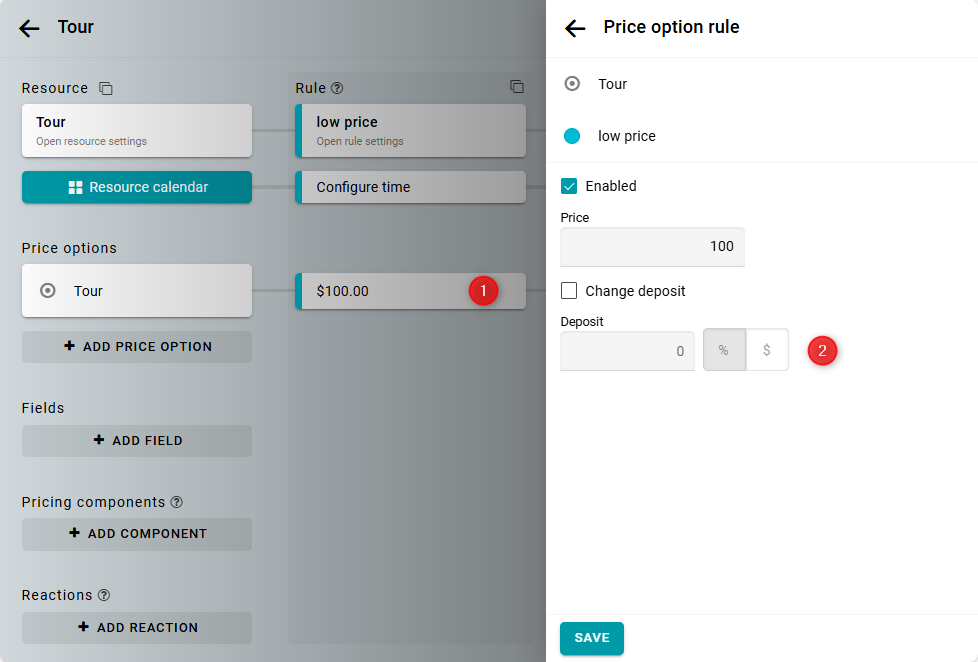Image resolution: width=978 pixels, height=662 pixels.
Task: Open Tour resource settings card
Action: [137, 130]
